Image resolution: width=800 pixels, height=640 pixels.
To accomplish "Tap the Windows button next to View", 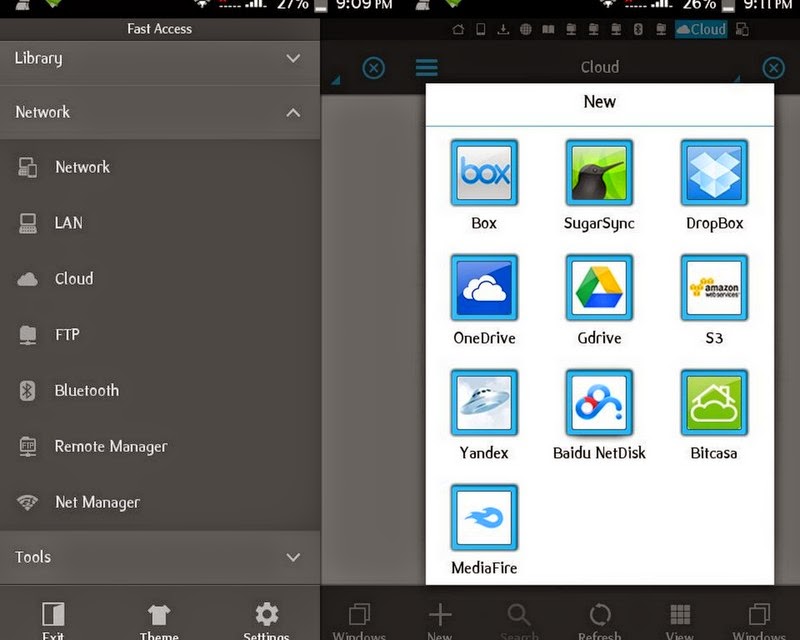I will click(x=760, y=621).
